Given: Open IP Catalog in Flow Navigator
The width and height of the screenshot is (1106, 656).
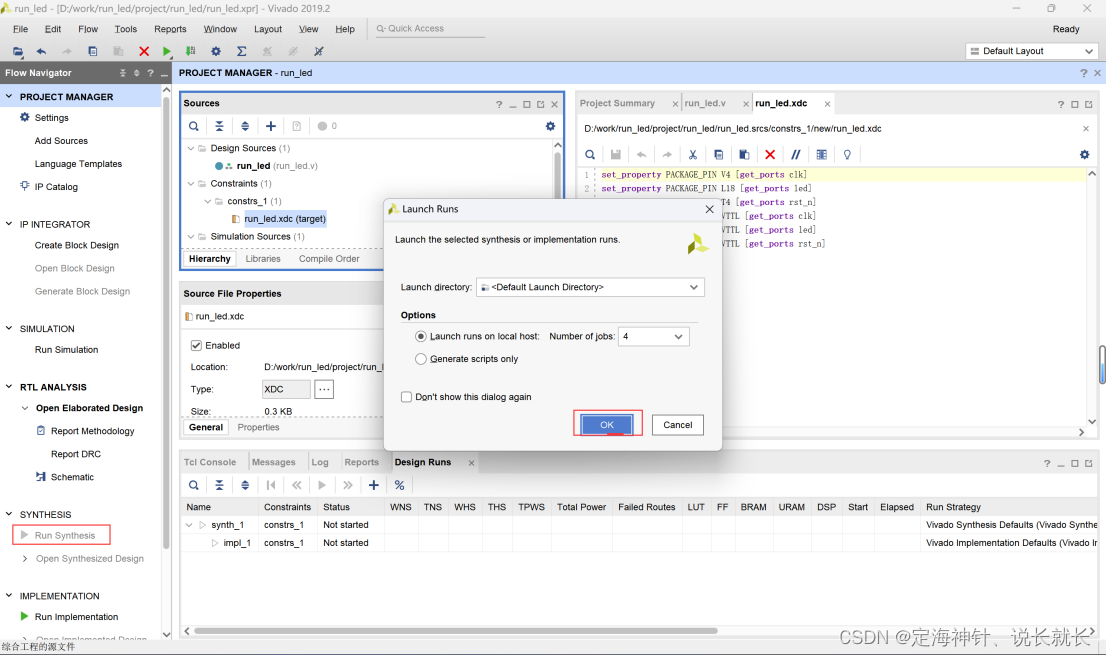Looking at the screenshot, I should [x=56, y=187].
